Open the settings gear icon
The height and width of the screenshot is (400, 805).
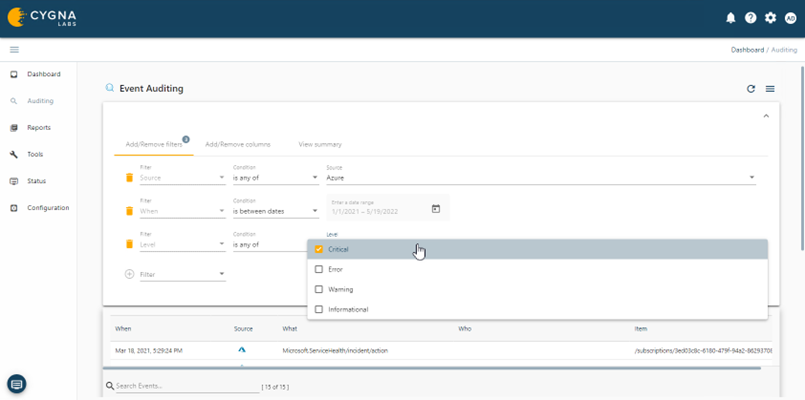click(x=771, y=18)
